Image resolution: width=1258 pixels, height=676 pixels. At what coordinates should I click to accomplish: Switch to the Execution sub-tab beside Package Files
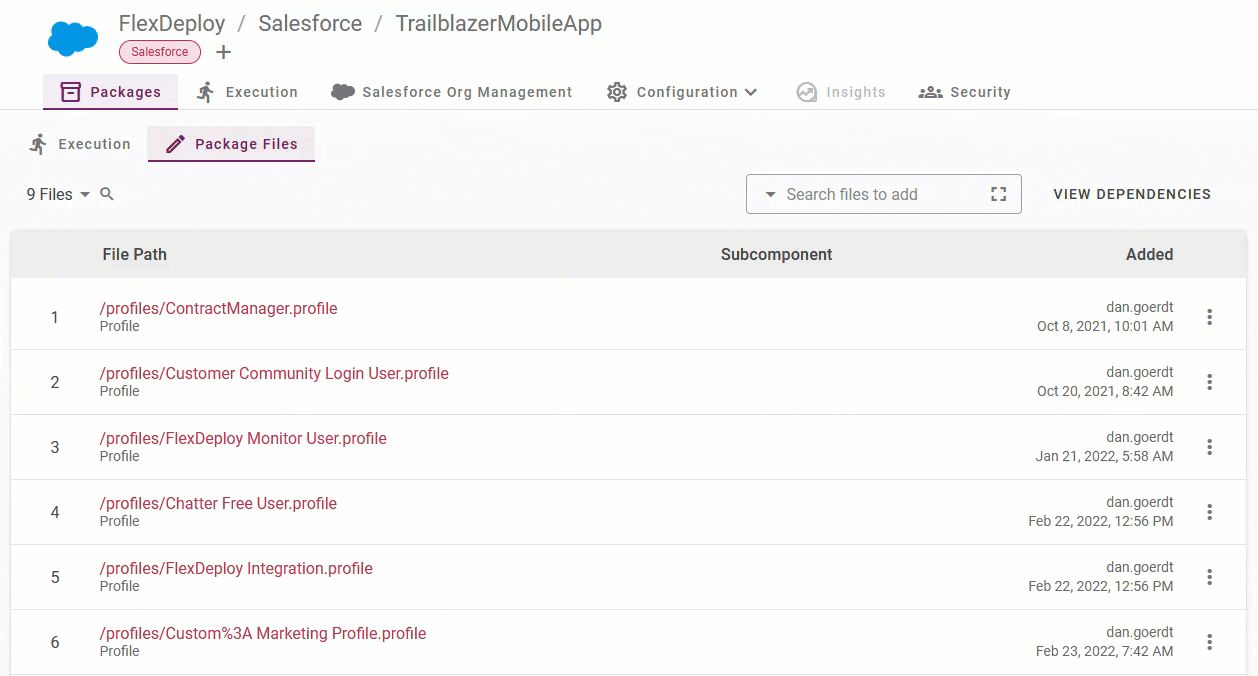(x=80, y=144)
